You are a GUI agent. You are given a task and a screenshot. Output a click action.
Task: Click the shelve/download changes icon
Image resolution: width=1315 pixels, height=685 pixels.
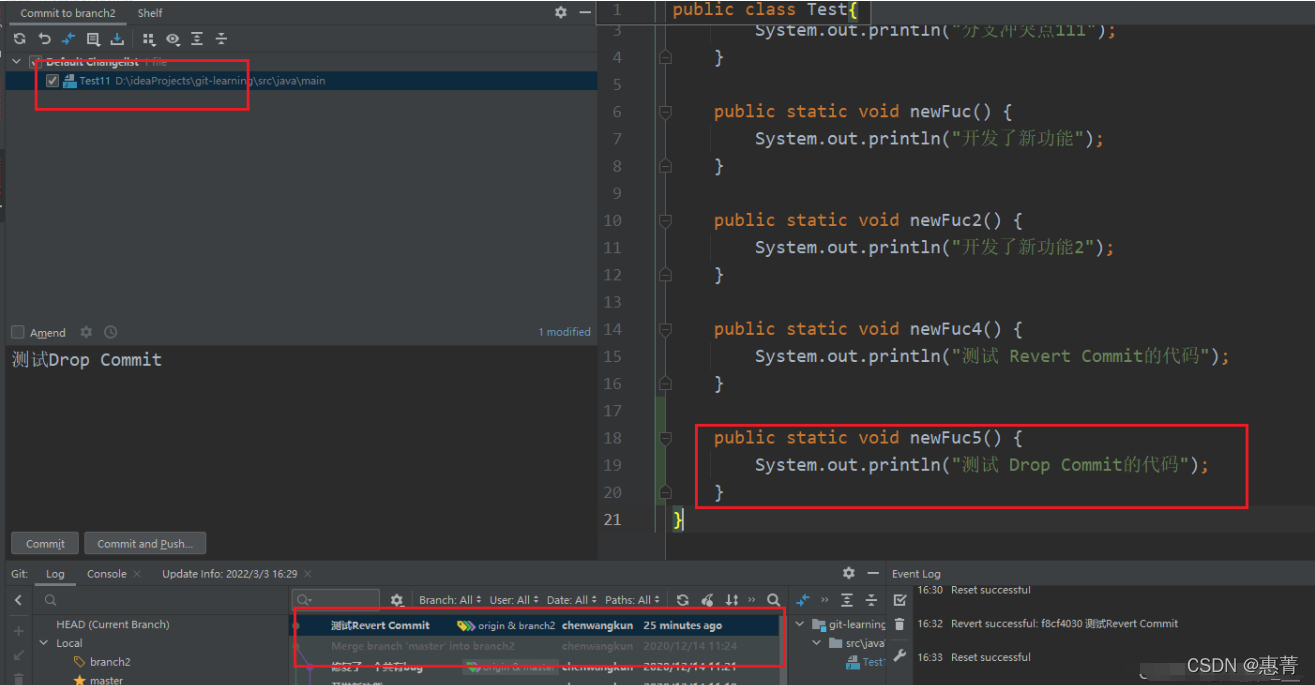pyautogui.click(x=117, y=39)
